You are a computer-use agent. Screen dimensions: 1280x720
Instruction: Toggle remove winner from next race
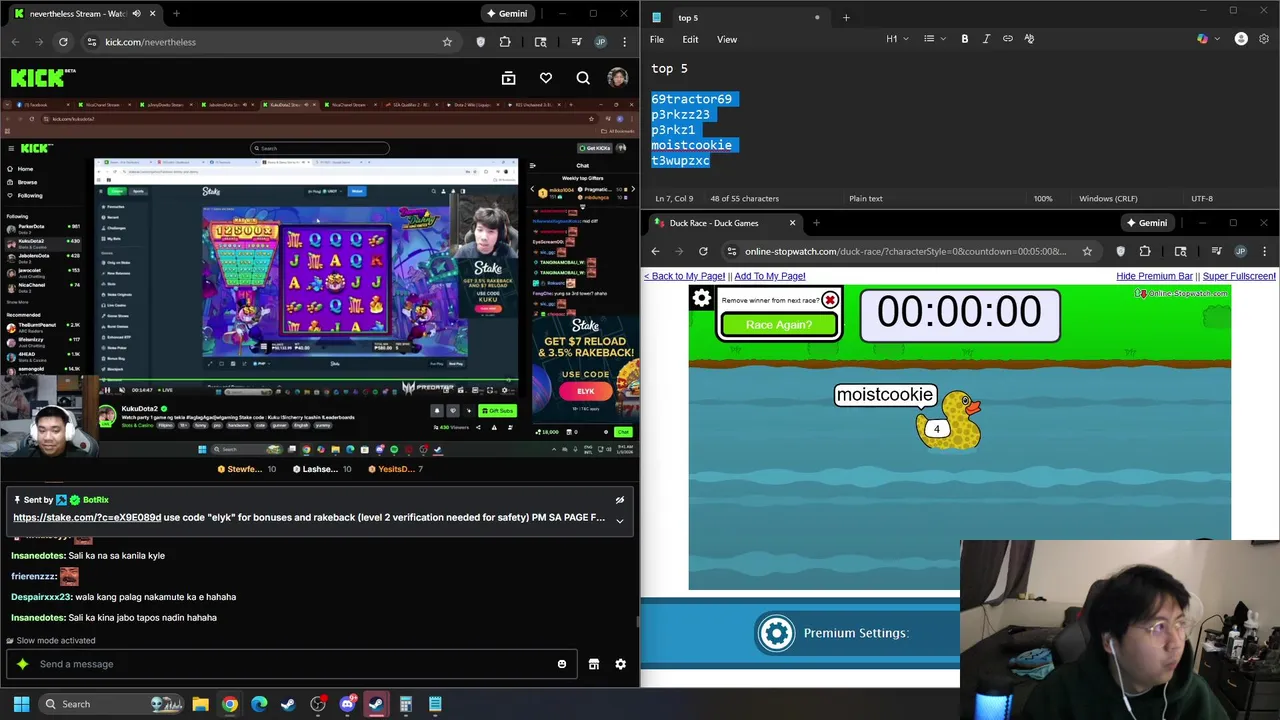point(830,300)
